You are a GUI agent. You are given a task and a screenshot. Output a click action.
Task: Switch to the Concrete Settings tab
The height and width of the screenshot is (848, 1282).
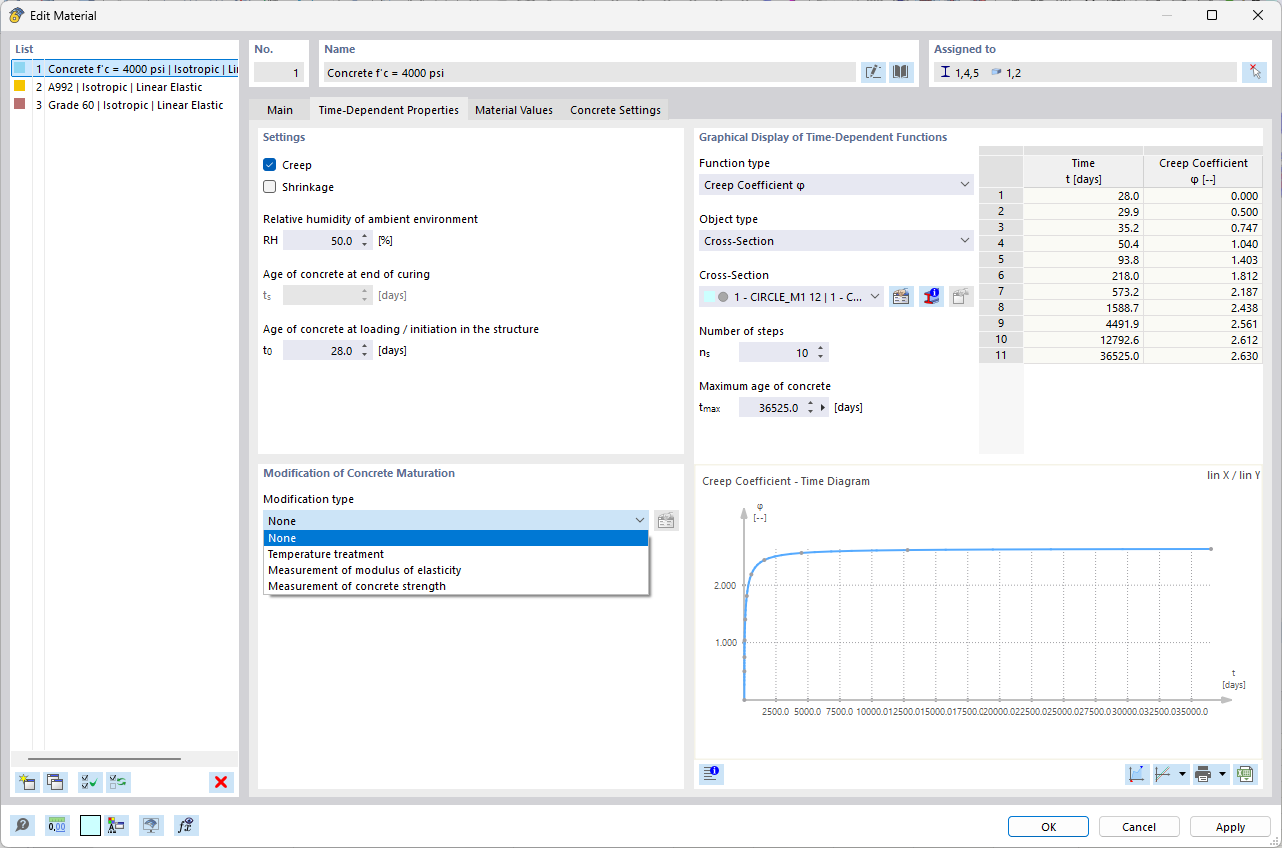click(x=615, y=110)
